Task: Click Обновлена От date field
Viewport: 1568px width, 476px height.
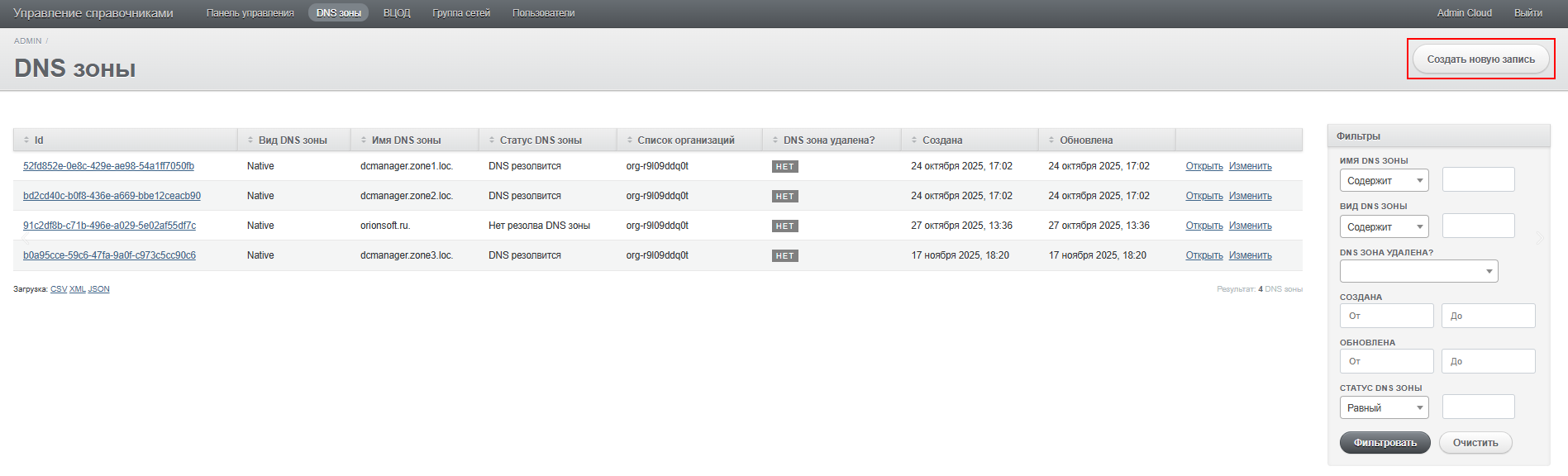Action: (x=1386, y=361)
